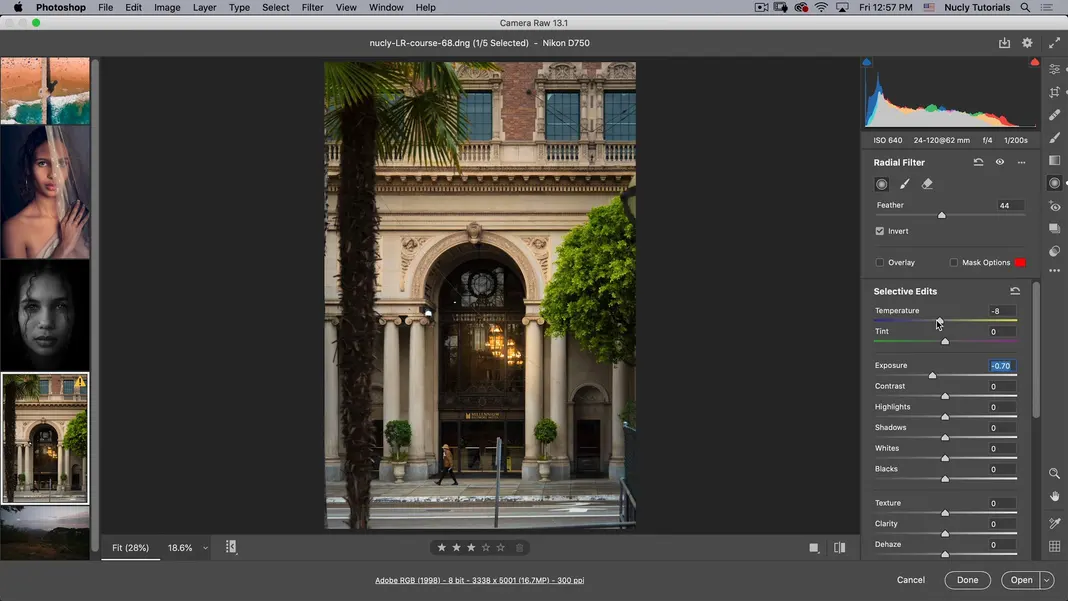The image size is (1068, 601).
Task: Click the Temperature value field
Action: pyautogui.click(x=1001, y=311)
